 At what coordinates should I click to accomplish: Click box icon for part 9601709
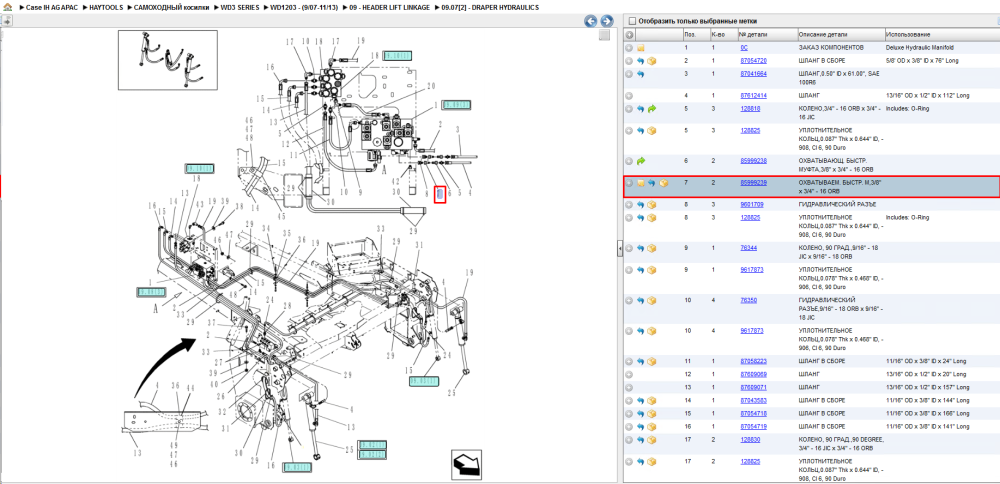pyautogui.click(x=652, y=205)
